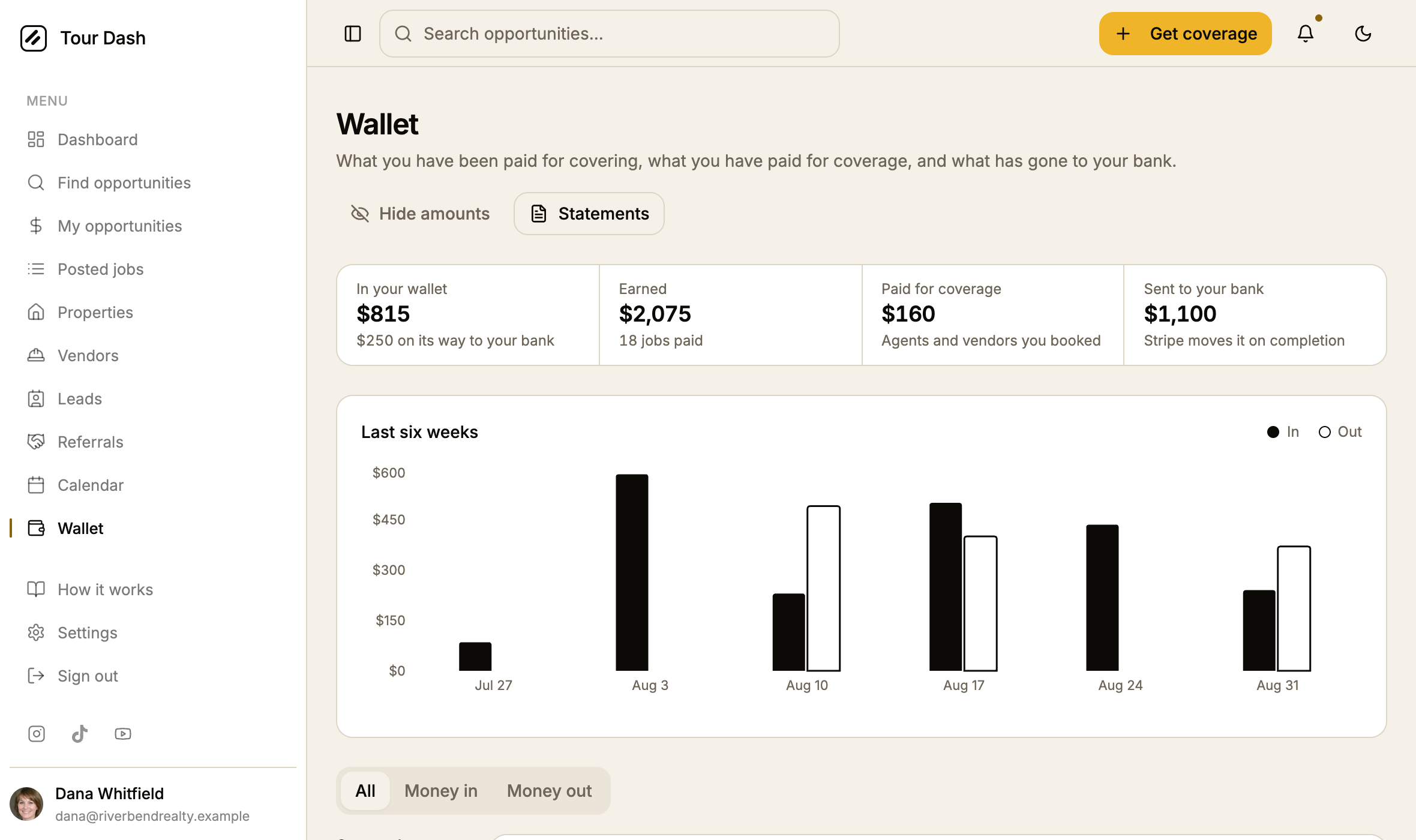Image resolution: width=1416 pixels, height=840 pixels.
Task: Select the All transactions tab
Action: point(365,791)
